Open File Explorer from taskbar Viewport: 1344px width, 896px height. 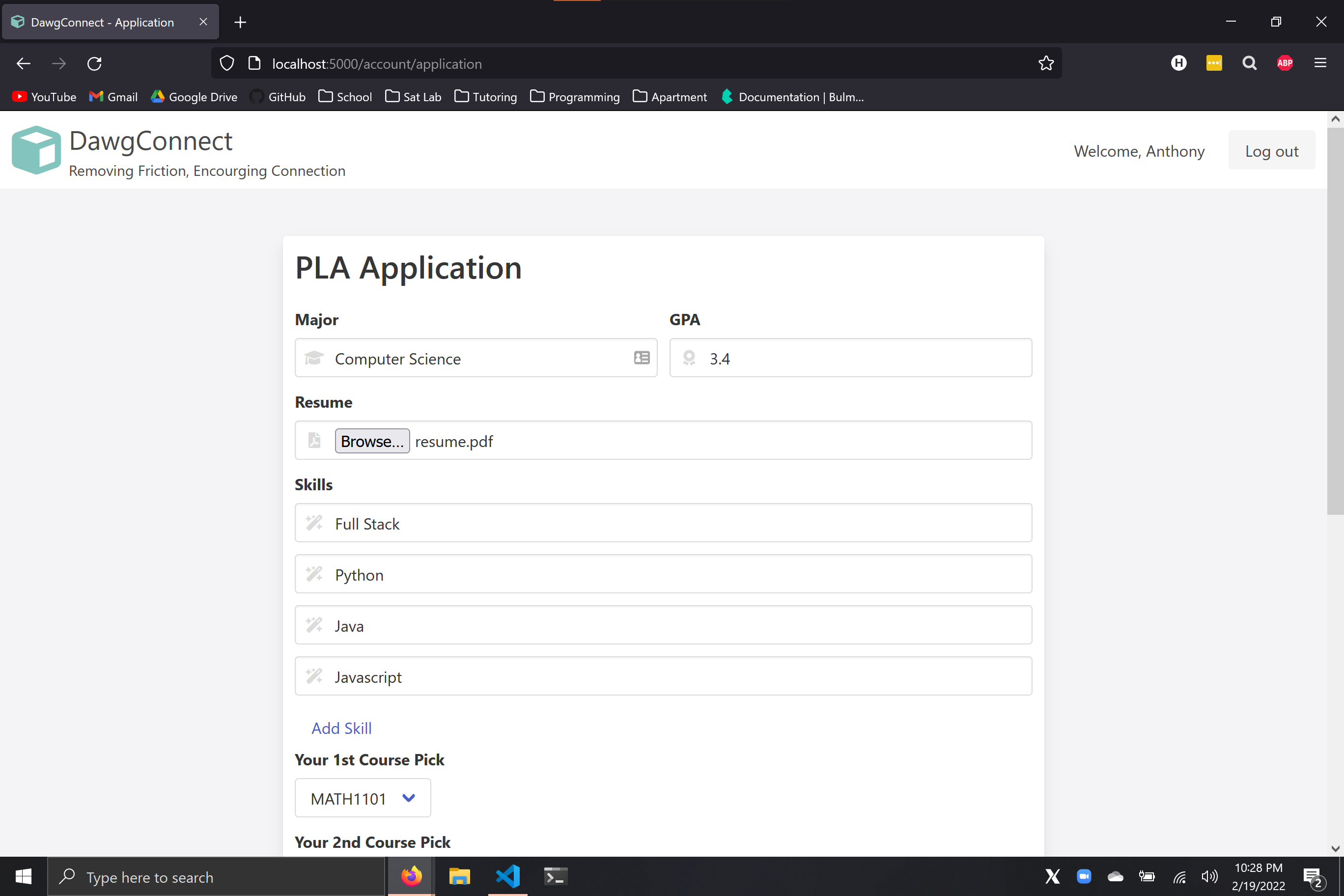459,876
